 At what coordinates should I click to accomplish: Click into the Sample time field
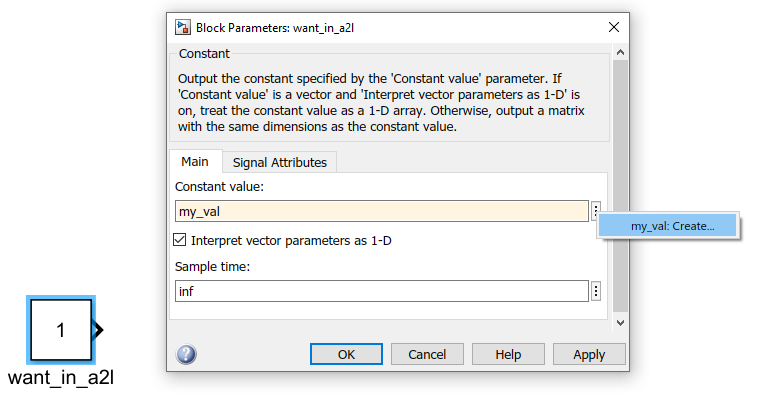[x=382, y=291]
